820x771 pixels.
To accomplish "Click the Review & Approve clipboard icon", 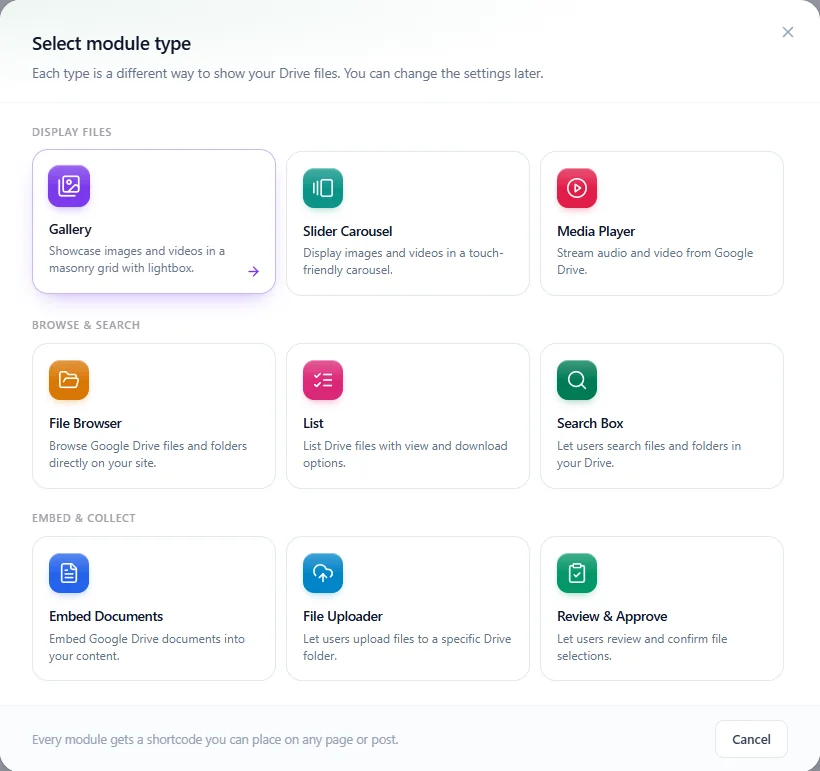I will [x=577, y=573].
